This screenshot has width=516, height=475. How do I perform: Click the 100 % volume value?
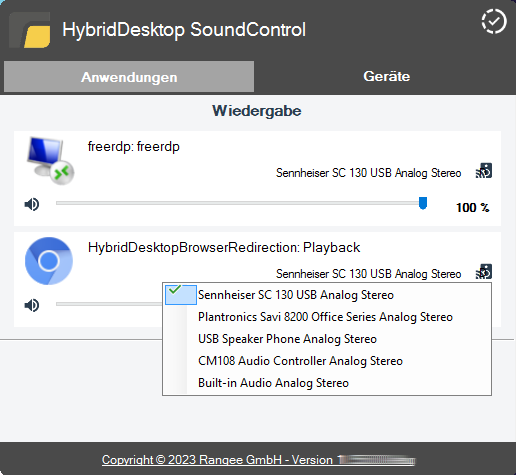pos(473,208)
